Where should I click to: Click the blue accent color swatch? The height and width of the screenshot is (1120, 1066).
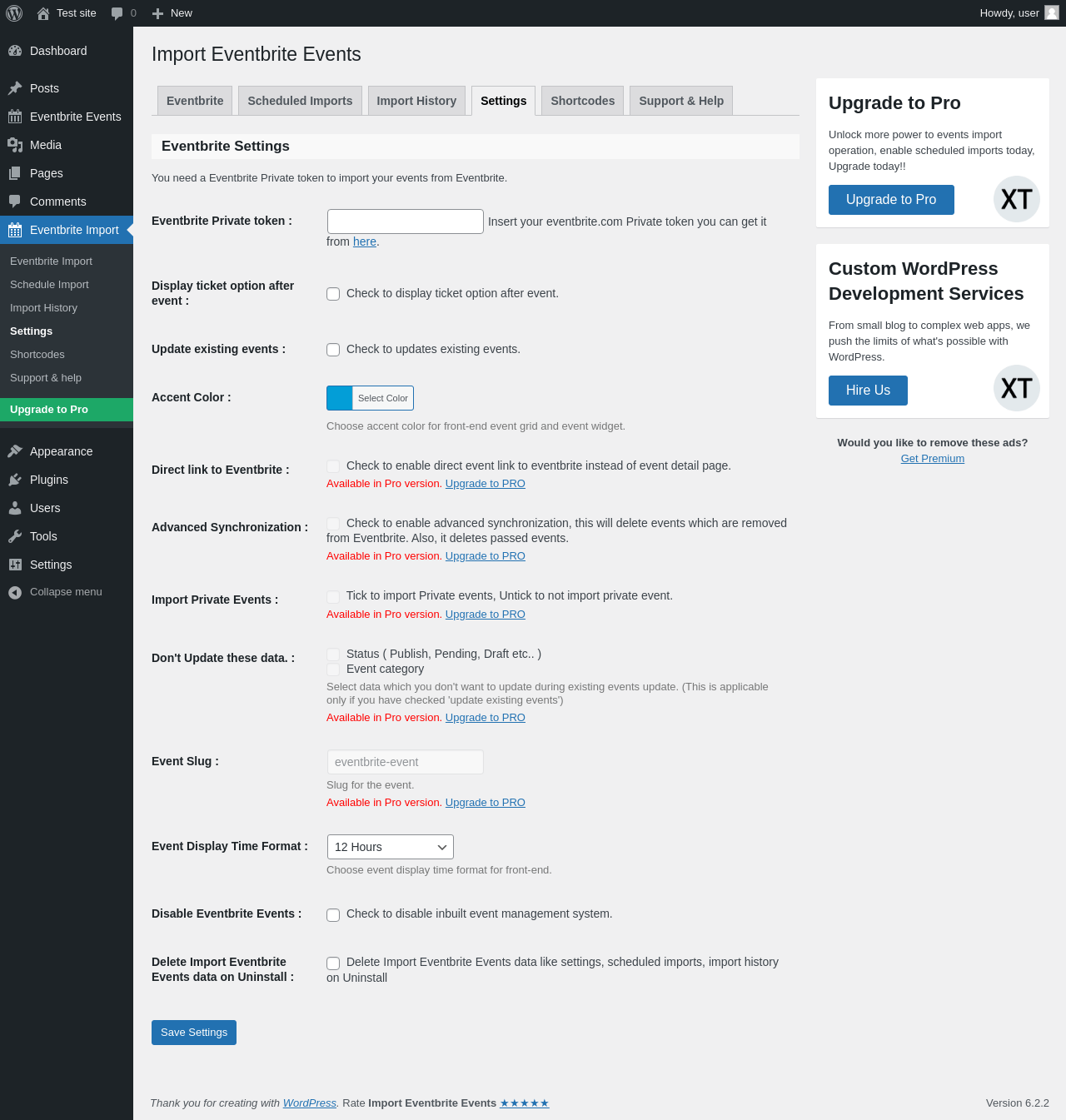click(x=340, y=398)
